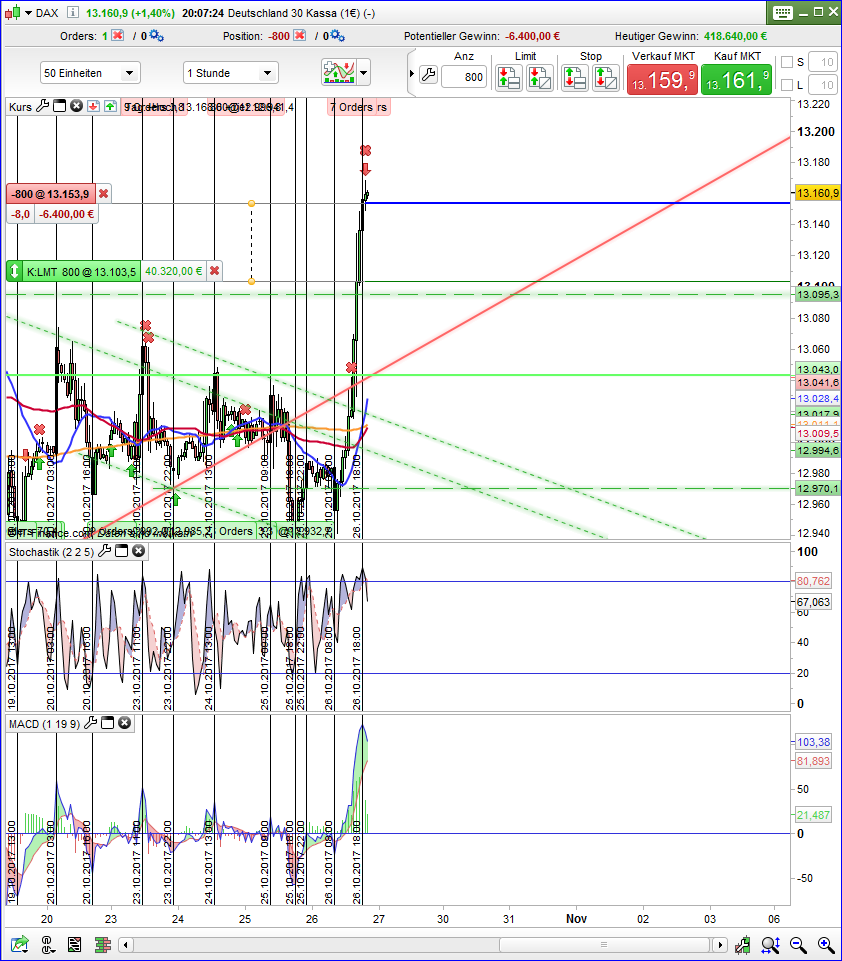Zoom in the chart with plus magnifier

825,944
